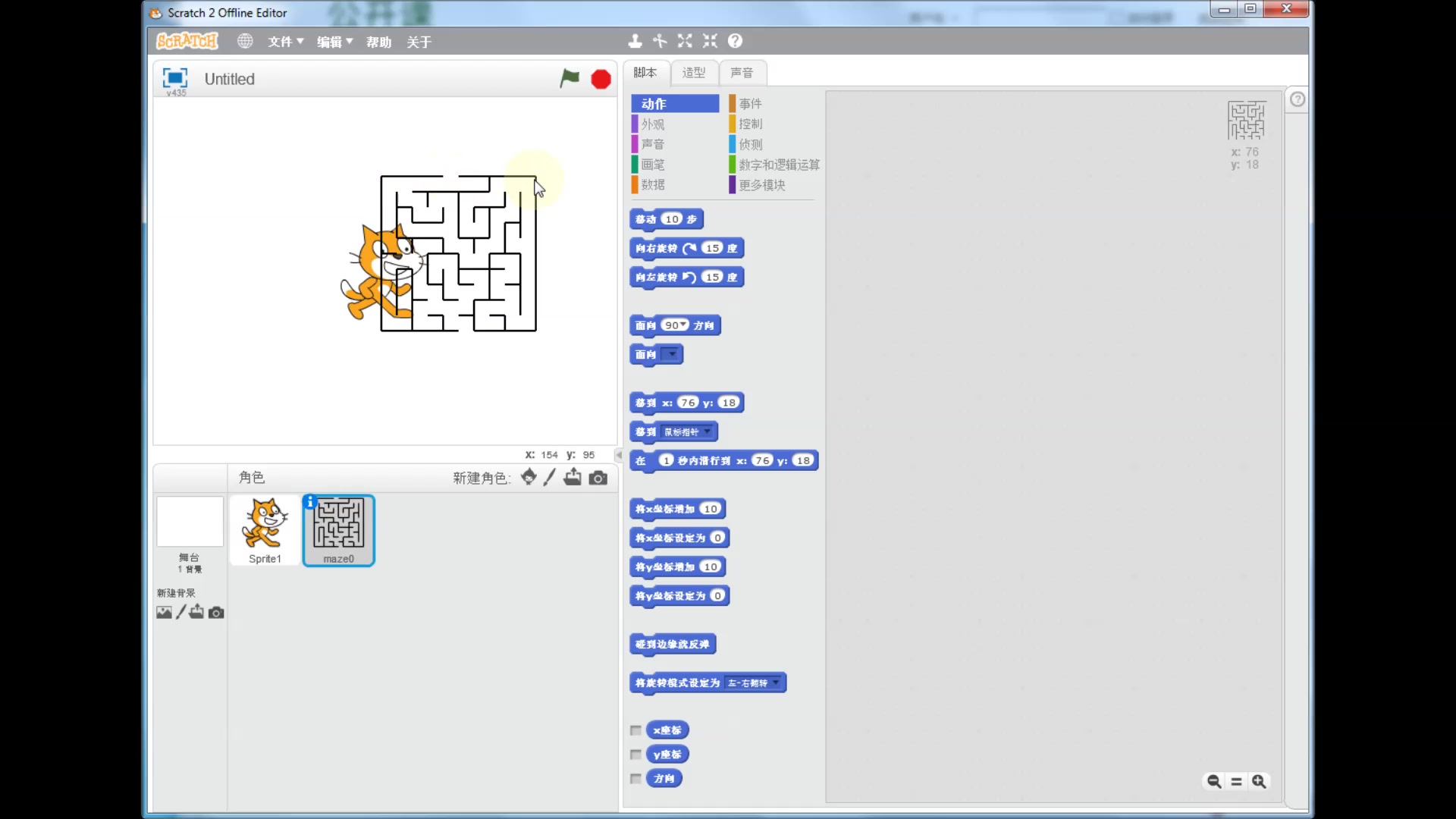Image resolution: width=1456 pixels, height=819 pixels.
Task: Paint a new sprite with the brush icon
Action: click(x=550, y=477)
